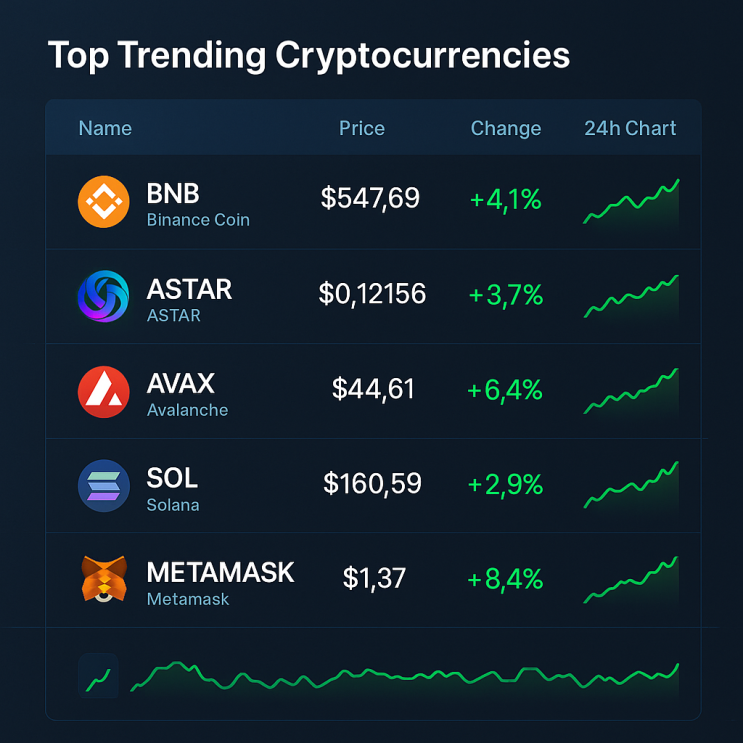Image resolution: width=743 pixels, height=743 pixels.
Task: Sort by the Name column header
Action: point(105,128)
